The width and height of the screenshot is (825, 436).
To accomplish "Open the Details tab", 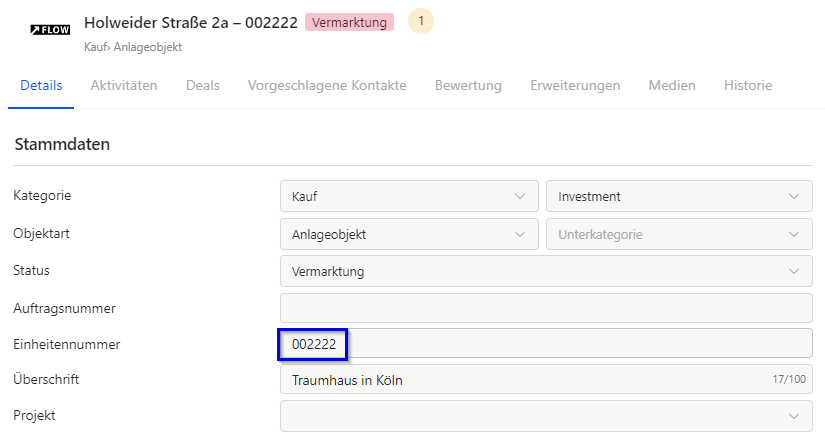I will [41, 86].
